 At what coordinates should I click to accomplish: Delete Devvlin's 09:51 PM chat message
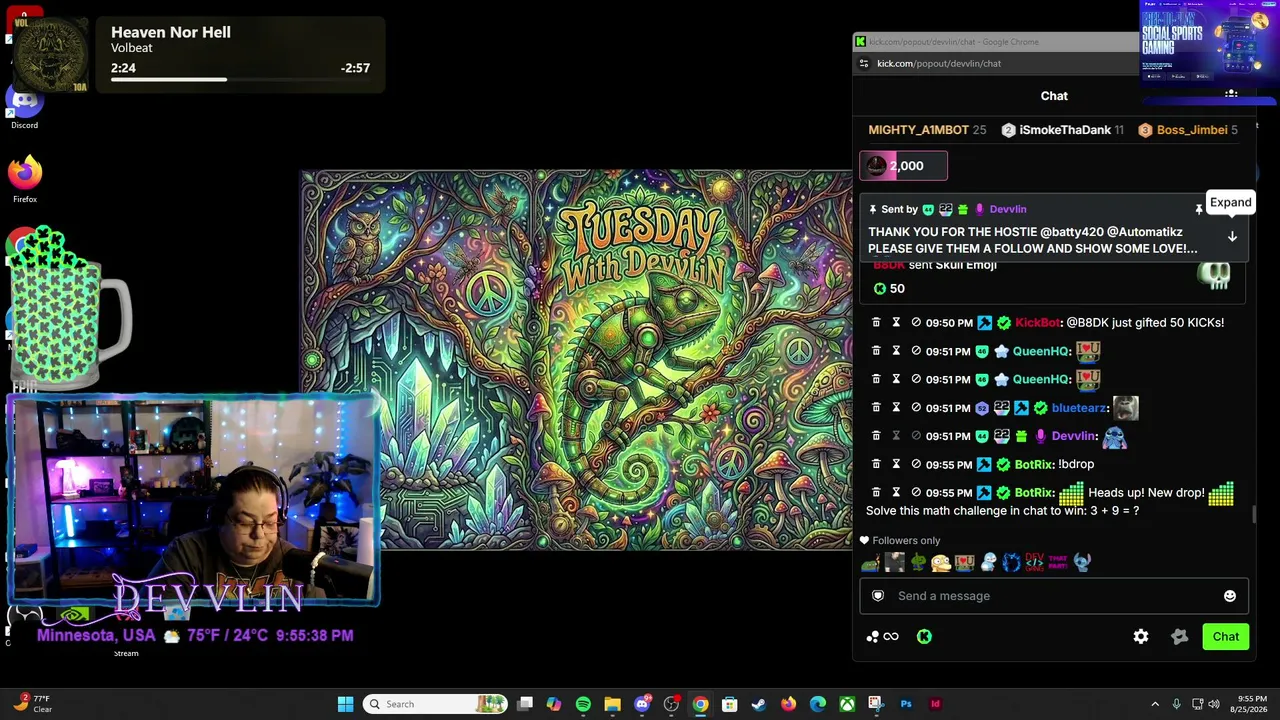click(x=876, y=436)
